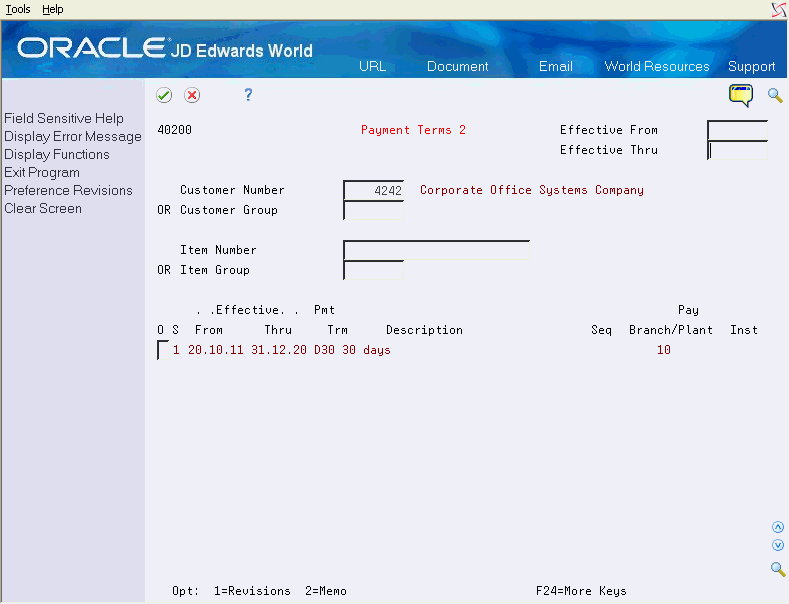Click the title bar window icon
The image size is (789, 604).
[779, 10]
